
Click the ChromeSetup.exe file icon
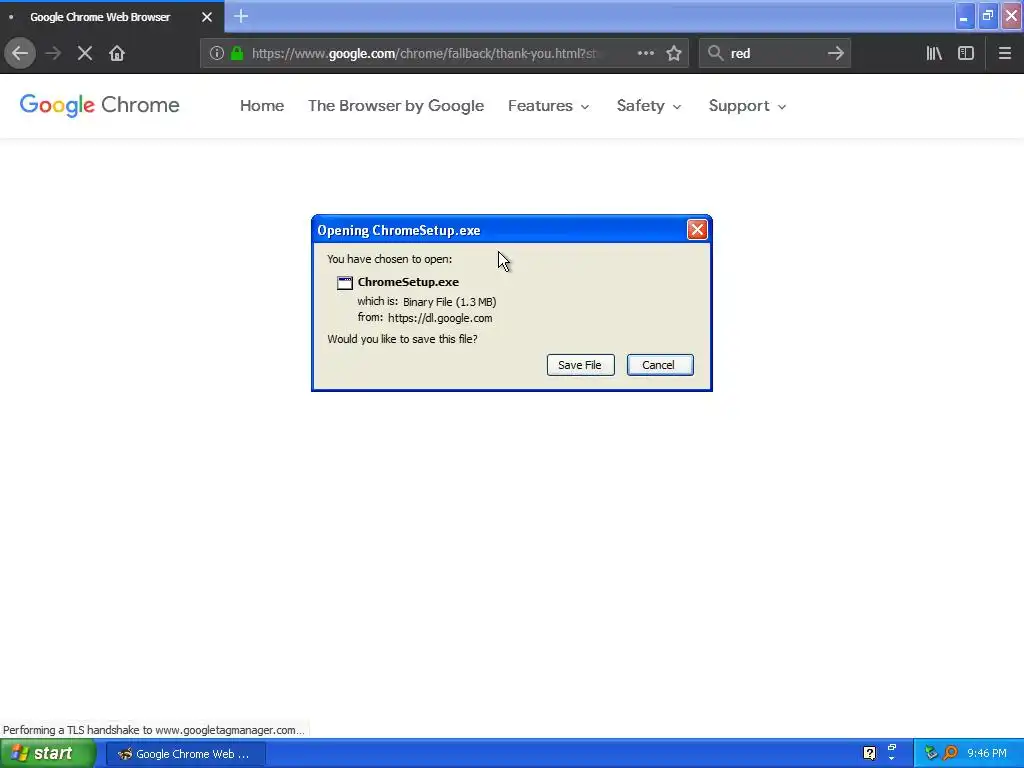(x=344, y=283)
